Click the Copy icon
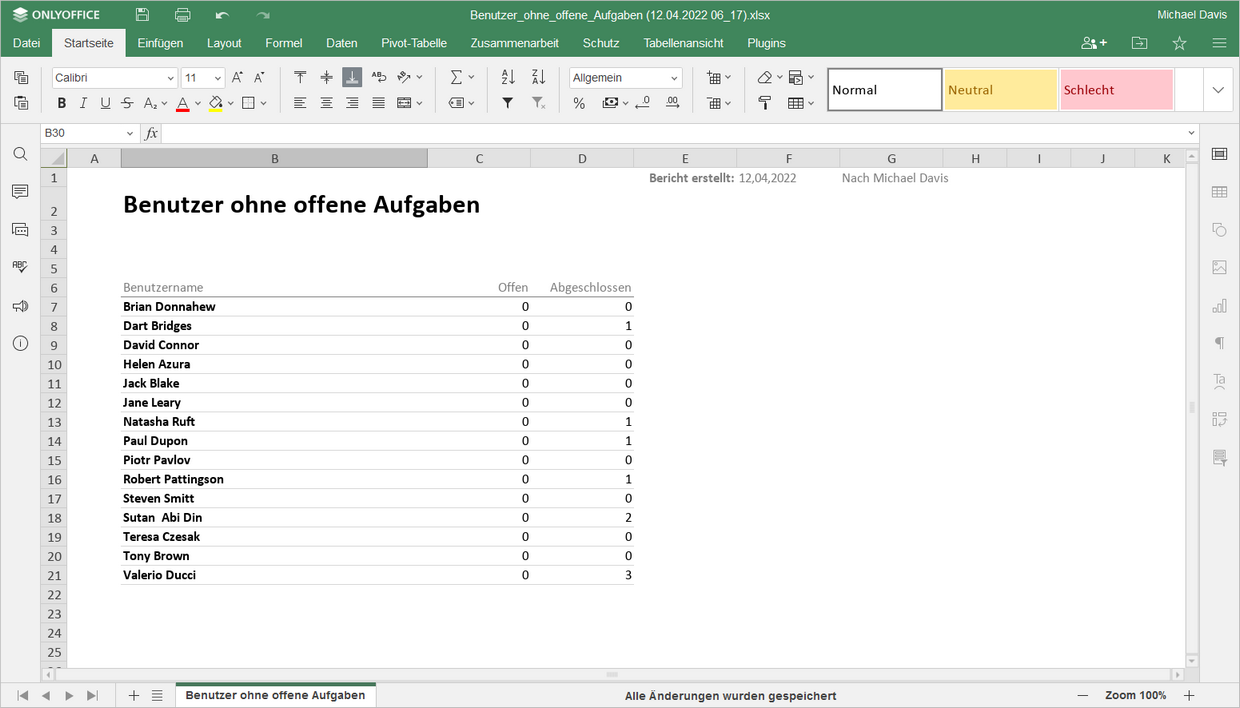Viewport: 1240px width, 708px height. click(21, 77)
